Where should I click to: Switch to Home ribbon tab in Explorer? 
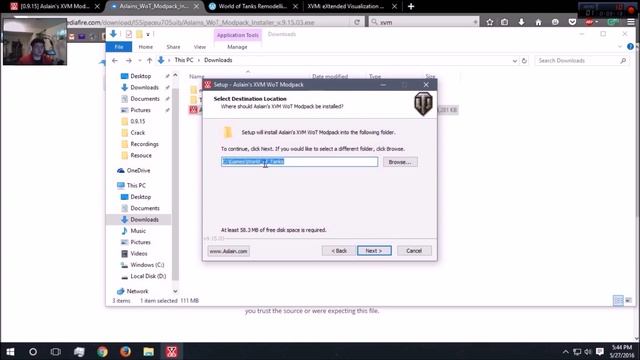[x=146, y=47]
